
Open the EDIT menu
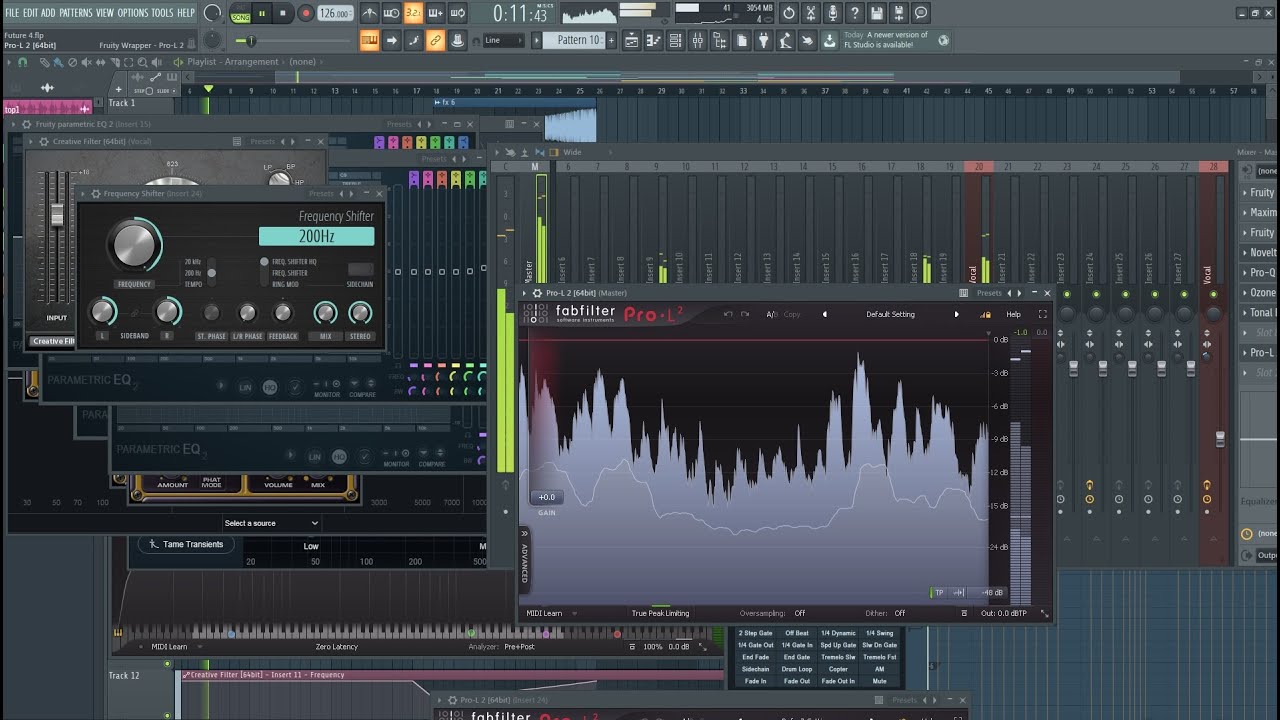tap(30, 13)
